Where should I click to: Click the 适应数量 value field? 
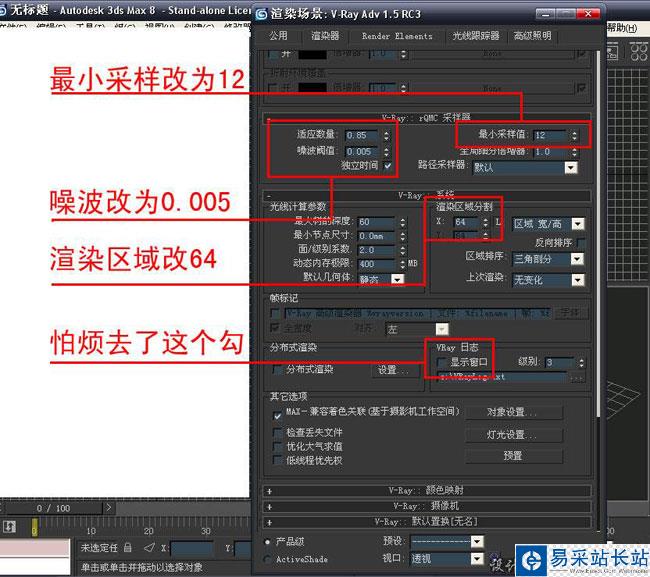click(x=361, y=135)
